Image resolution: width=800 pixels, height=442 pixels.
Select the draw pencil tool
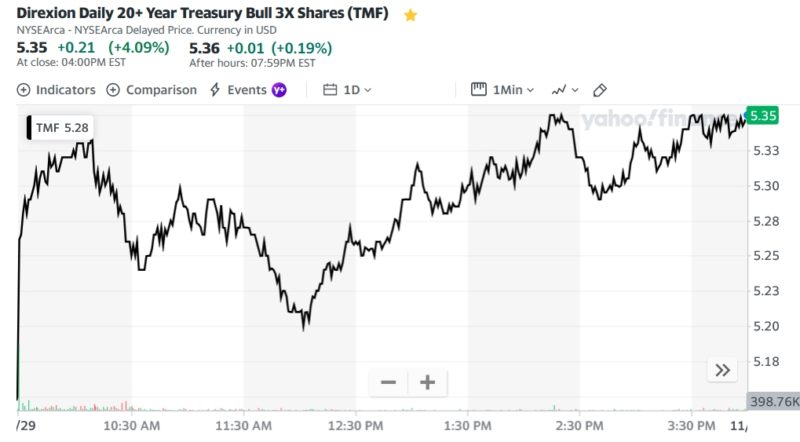pos(600,90)
